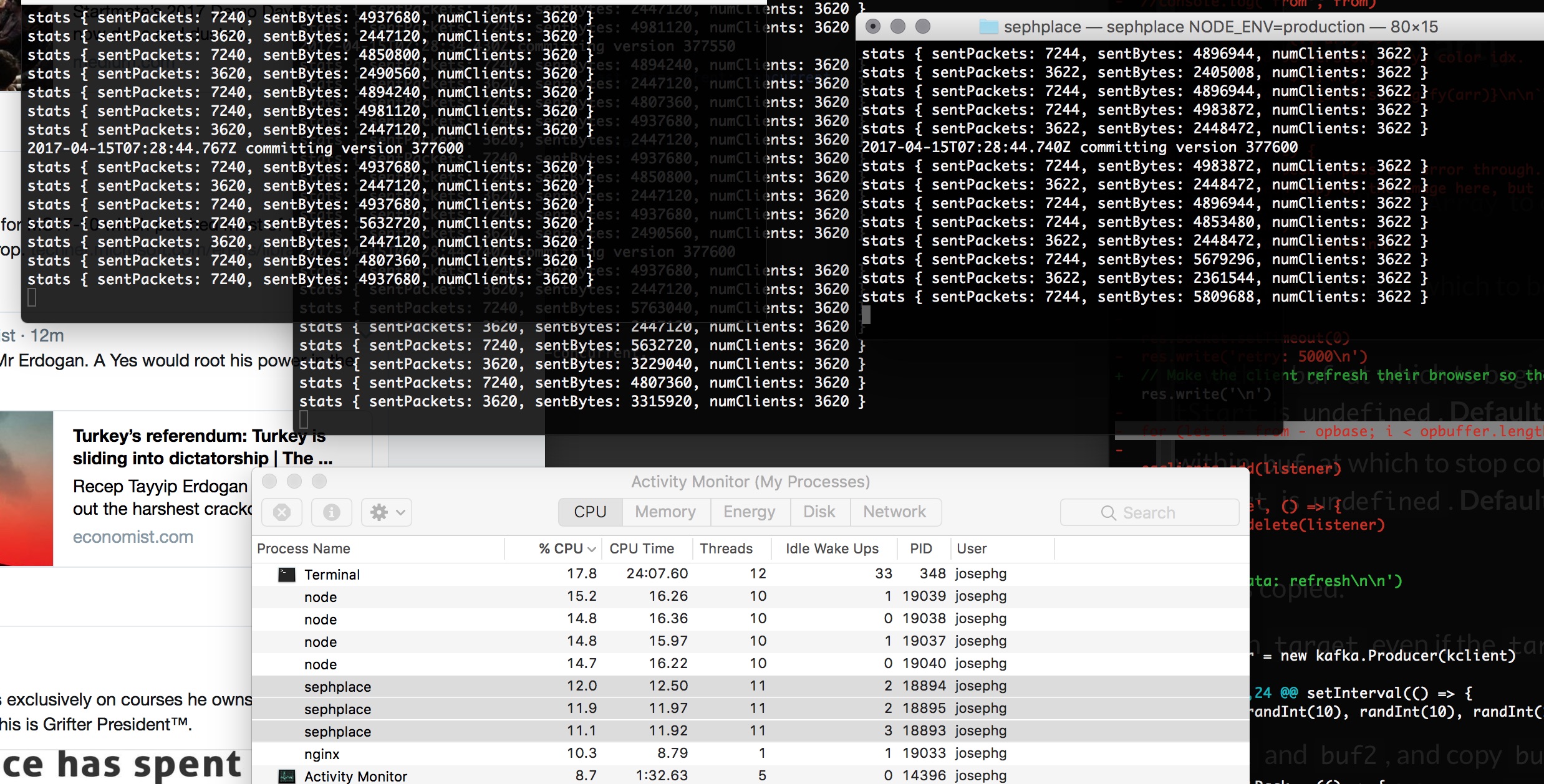1544x784 pixels.
Task: Click the Activity Monitor icon in process list
Action: click(x=286, y=776)
